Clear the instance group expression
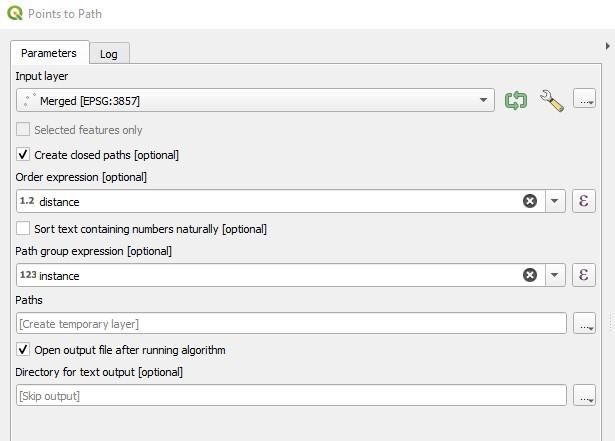Image resolution: width=615 pixels, height=441 pixels. pos(530,275)
